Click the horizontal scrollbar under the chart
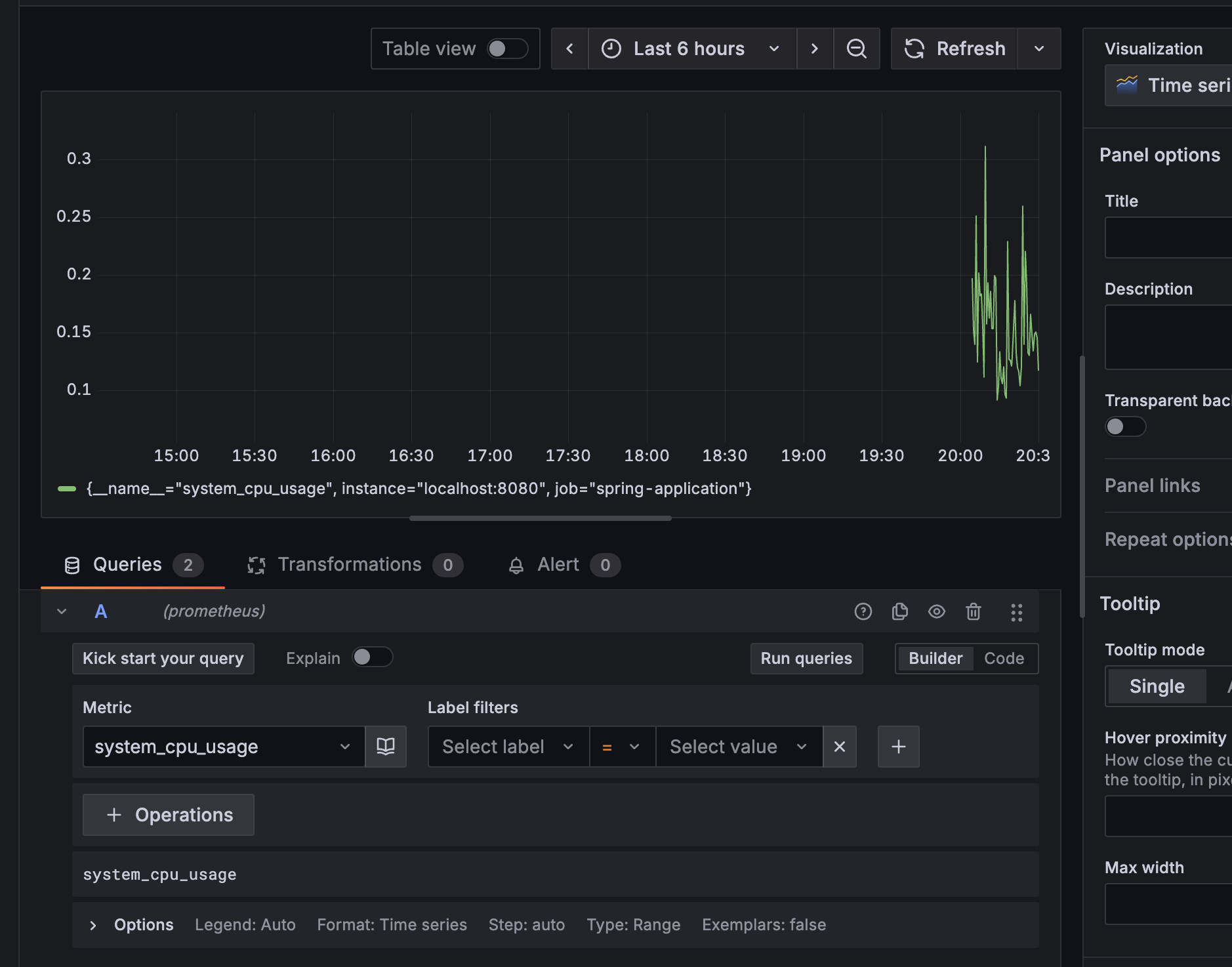This screenshot has width=1232, height=967. pyautogui.click(x=540, y=518)
